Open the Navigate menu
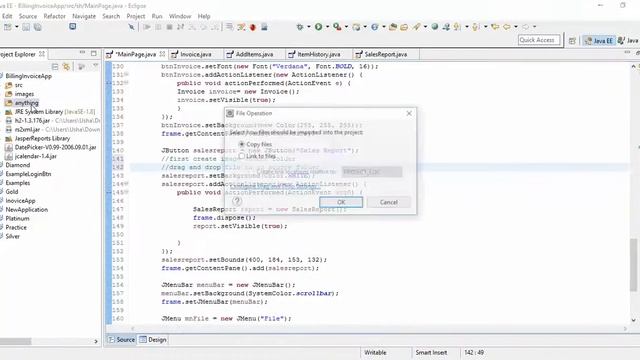The image size is (640, 360). [x=84, y=16]
